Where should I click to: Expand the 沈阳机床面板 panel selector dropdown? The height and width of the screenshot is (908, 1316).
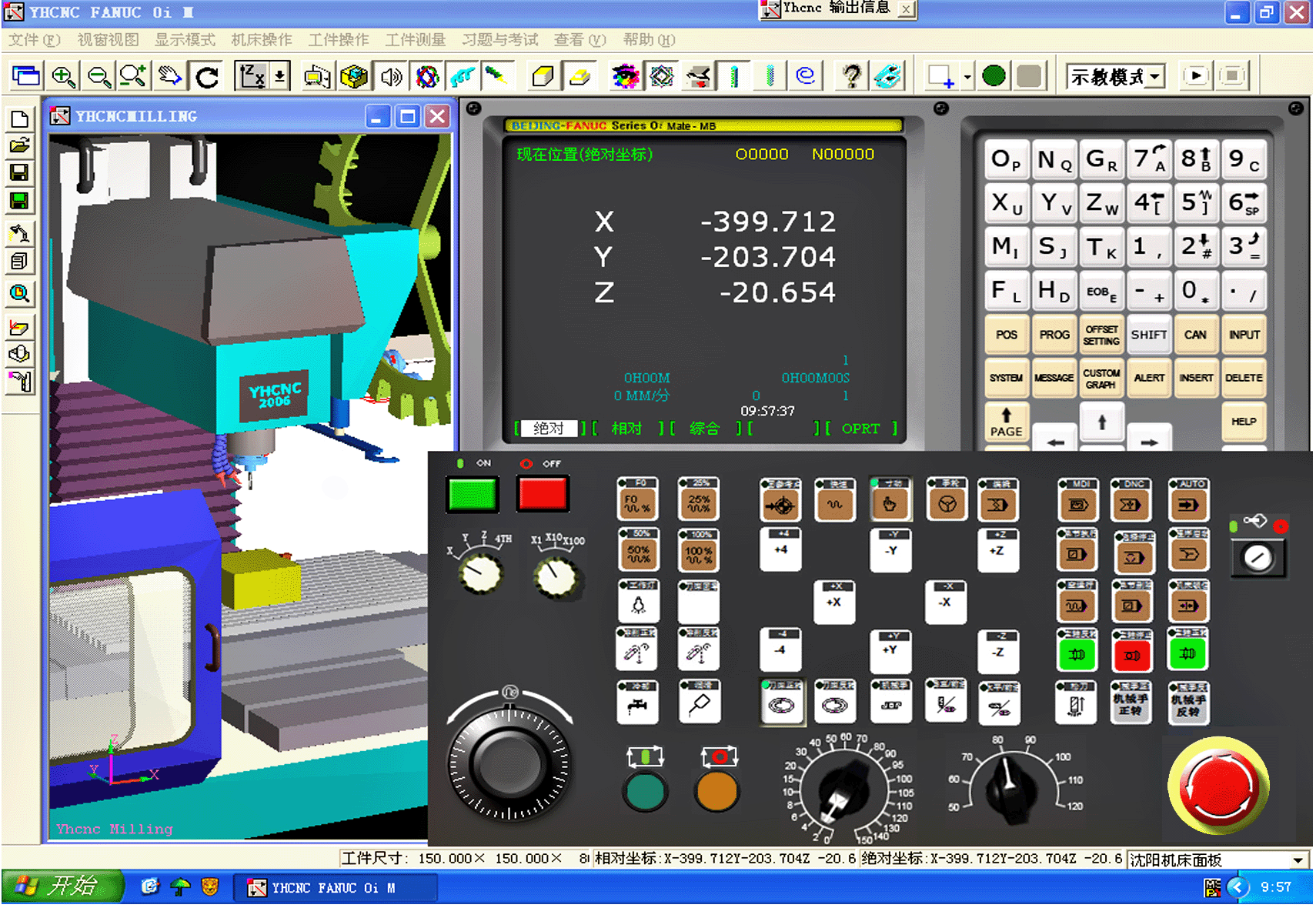1298,860
